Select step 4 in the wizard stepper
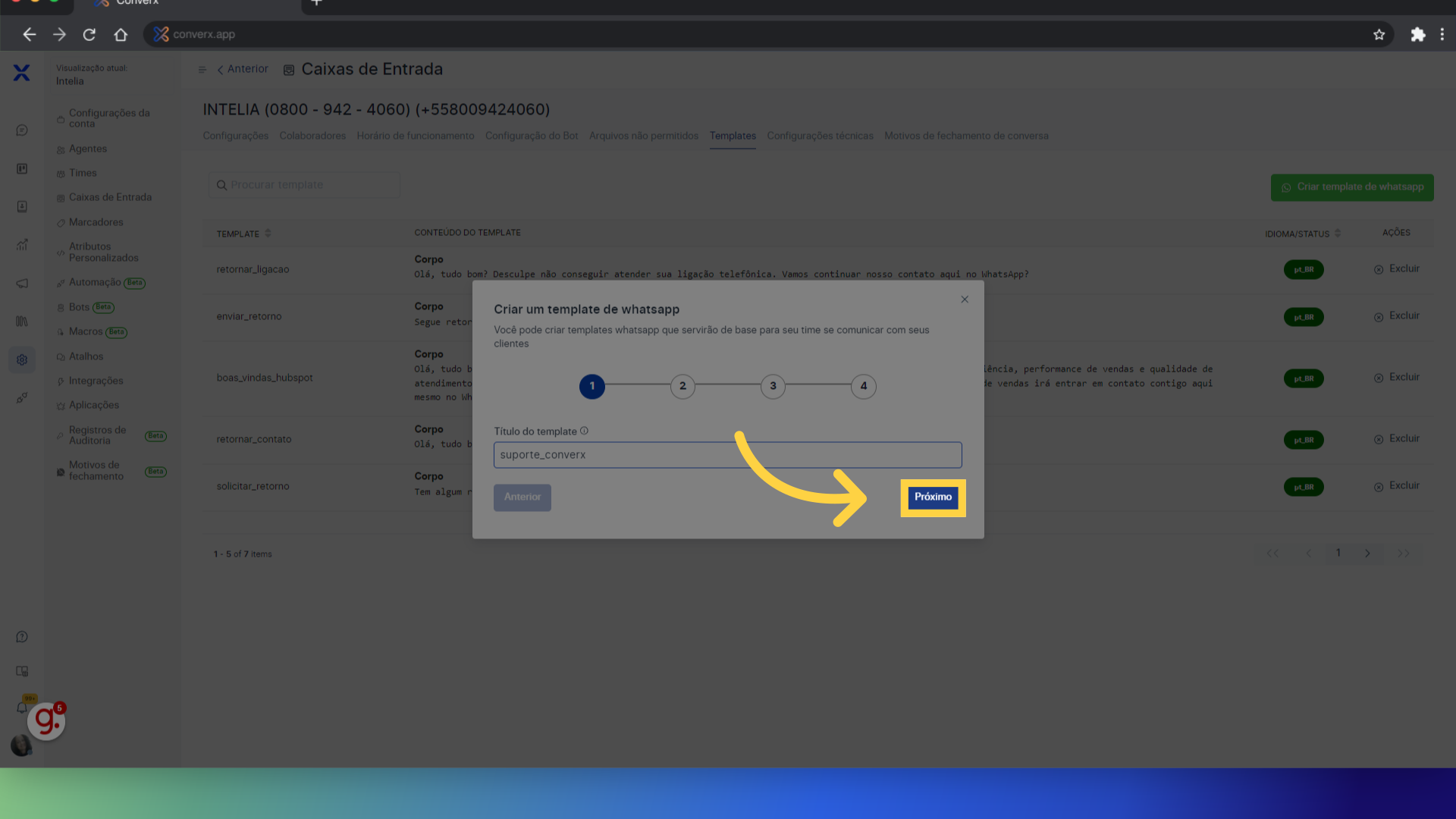The image size is (1456, 819). pyautogui.click(x=863, y=386)
